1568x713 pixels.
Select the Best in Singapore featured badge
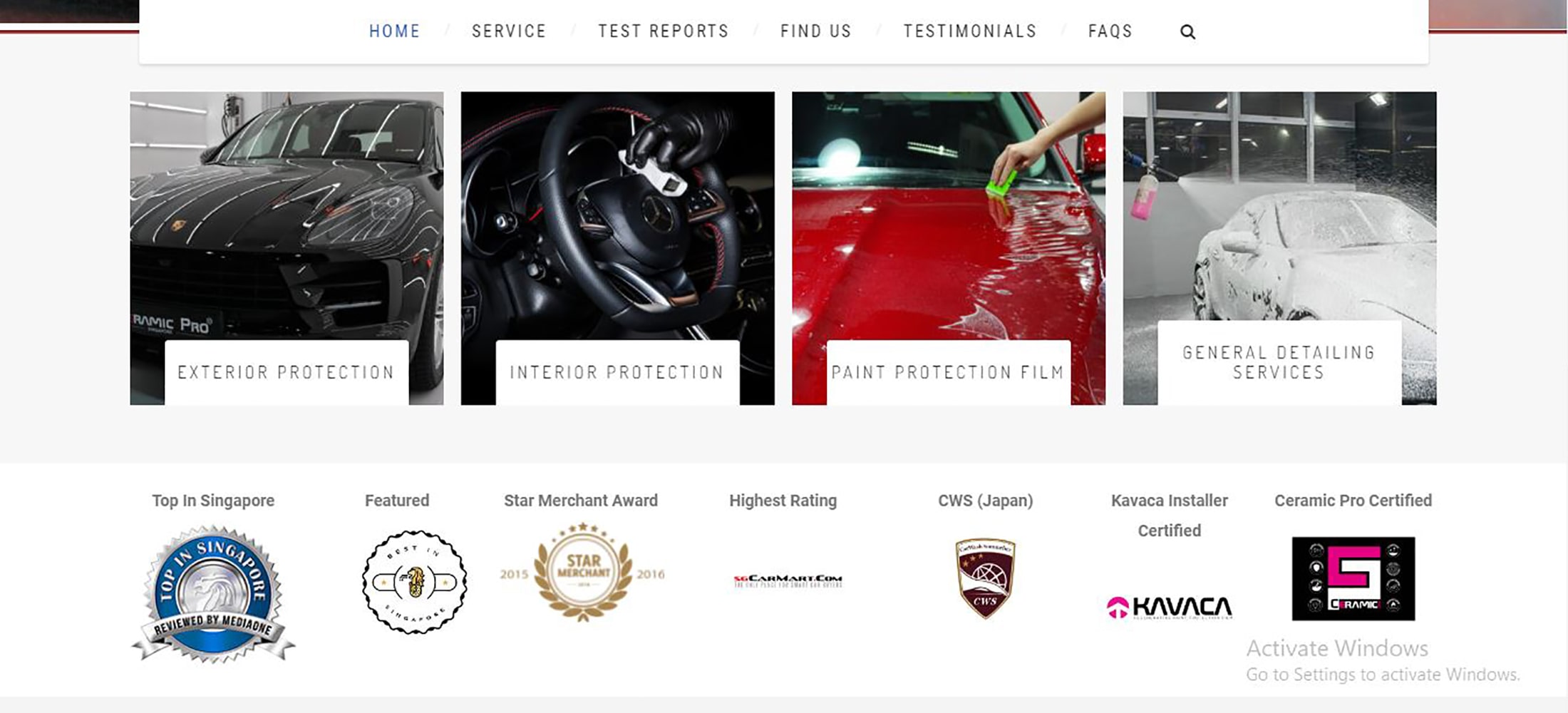coord(414,582)
